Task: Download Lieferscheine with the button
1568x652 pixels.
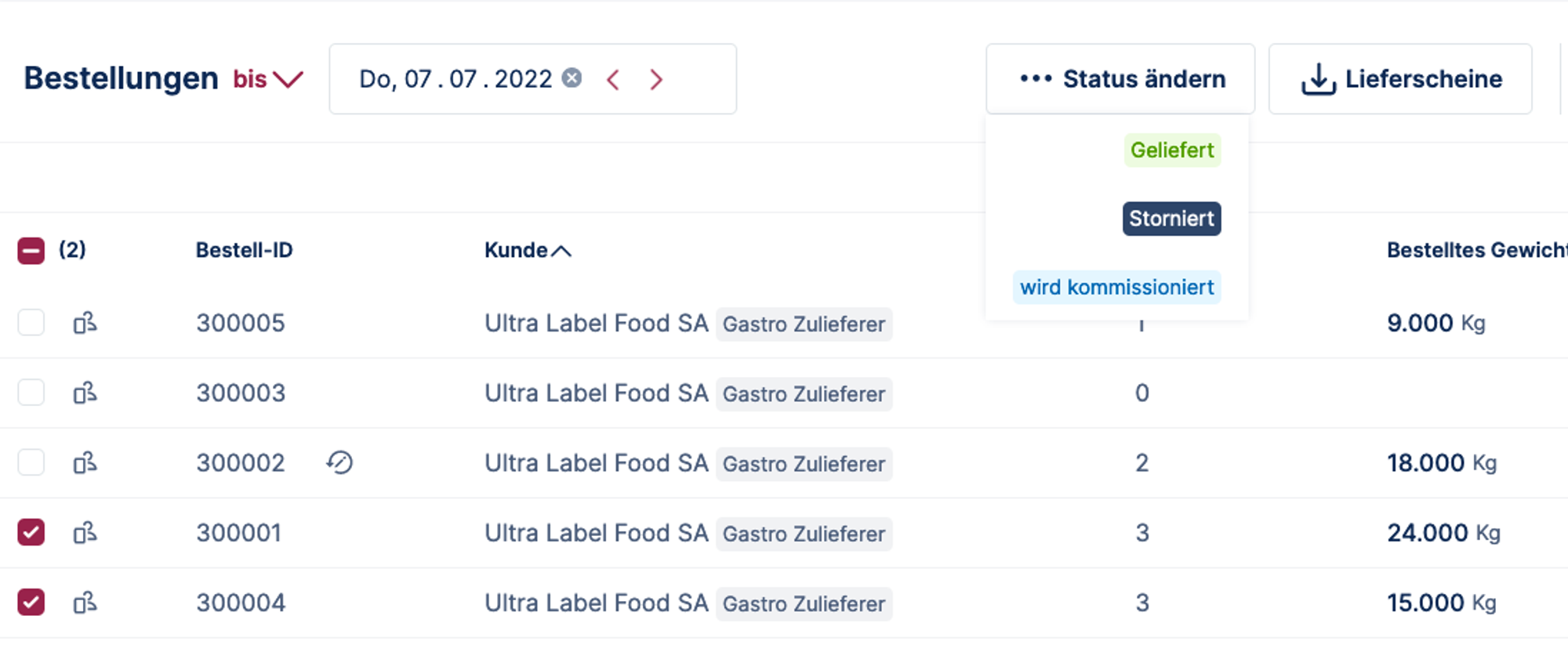Action: click(1400, 79)
